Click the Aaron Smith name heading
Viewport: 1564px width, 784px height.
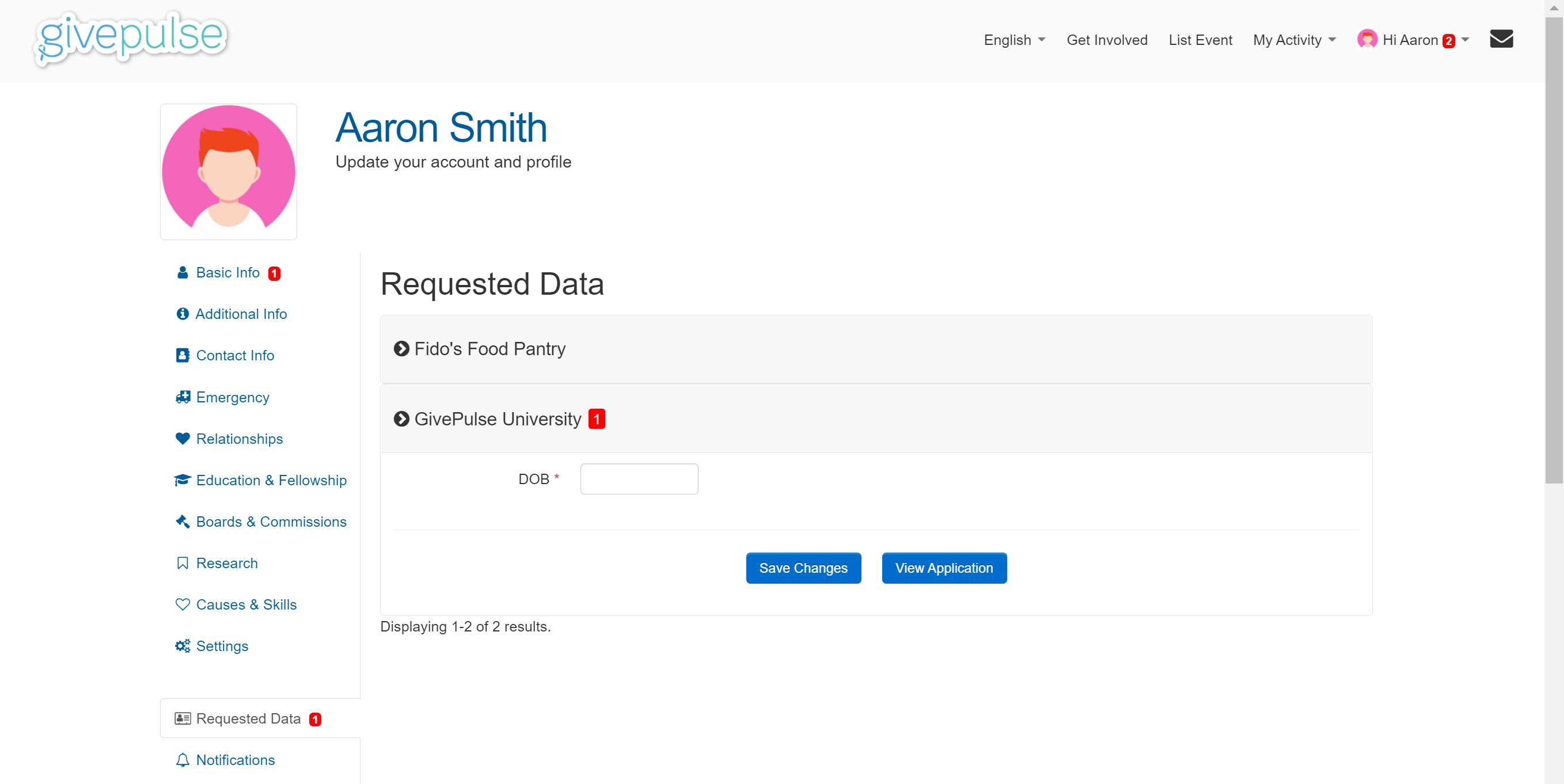coord(442,127)
